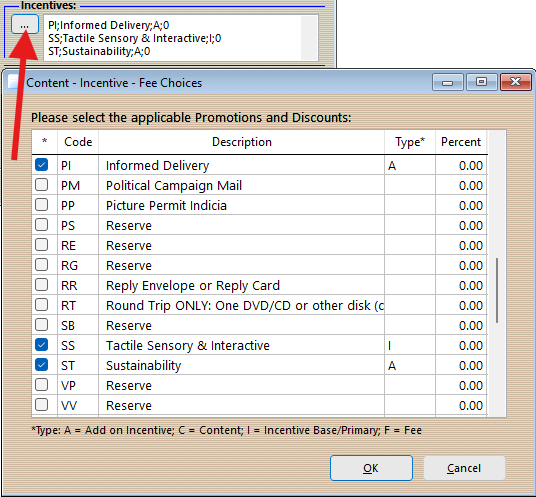Image resolution: width=536 pixels, height=497 pixels.
Task: Click the Type cell 'A' for Sustainability
Action: (410, 365)
